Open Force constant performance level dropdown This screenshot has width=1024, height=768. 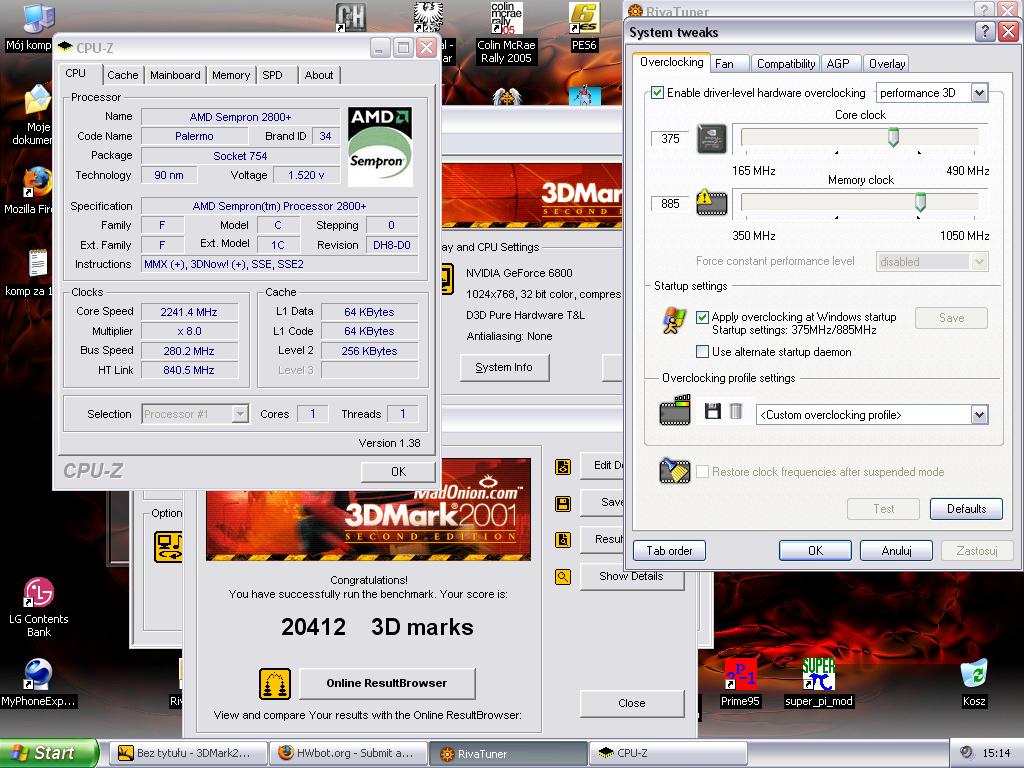(932, 261)
